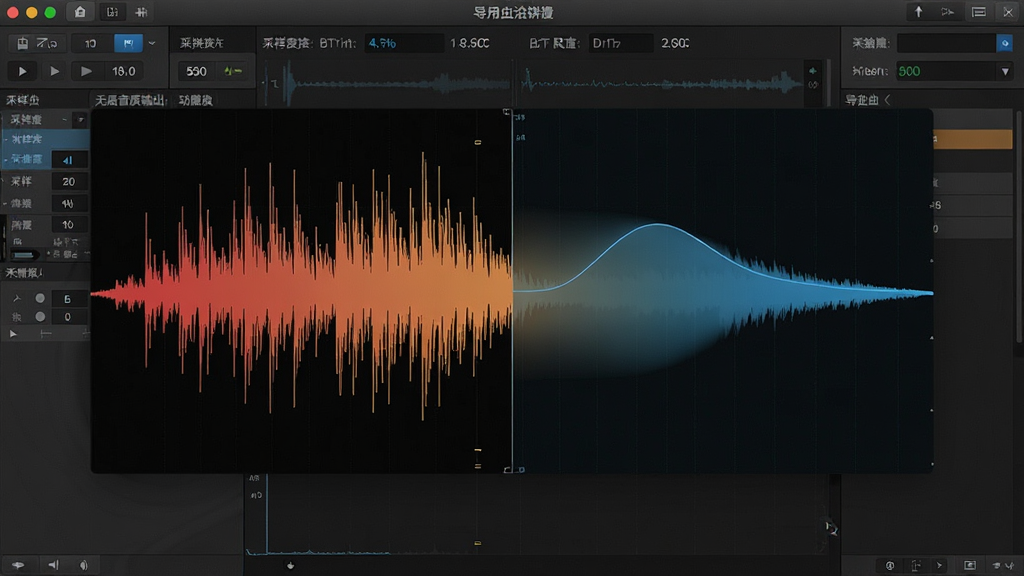
Task: Toggle the round button beside the value 5
Action: click(40, 298)
